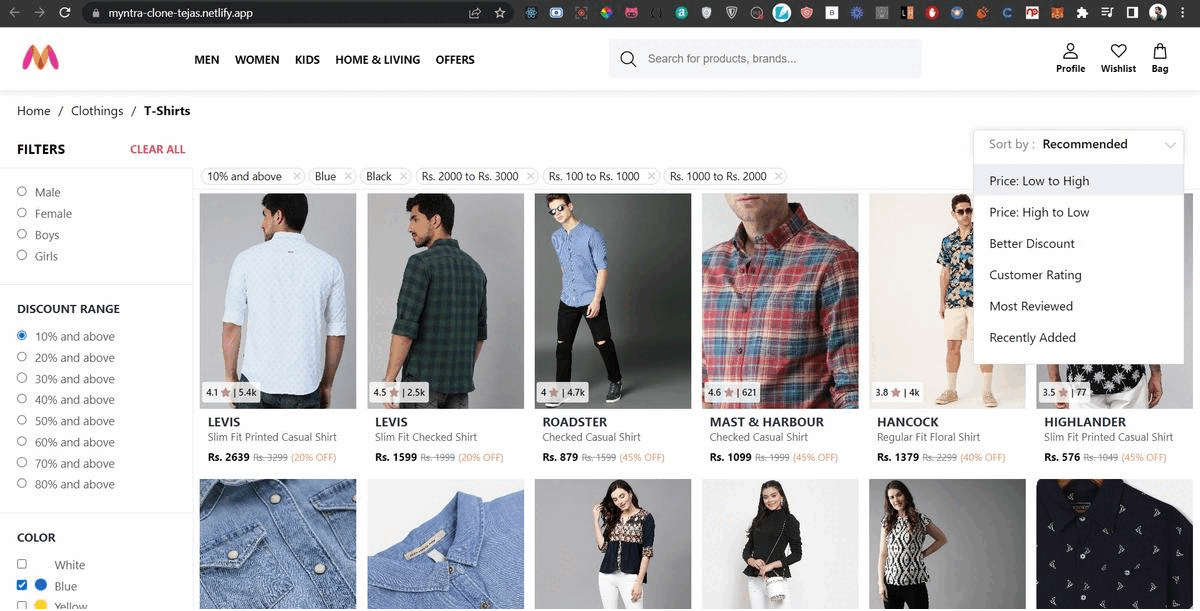This screenshot has height=611, width=1200.
Task: Select '40% and above' discount
Action: coord(22,399)
